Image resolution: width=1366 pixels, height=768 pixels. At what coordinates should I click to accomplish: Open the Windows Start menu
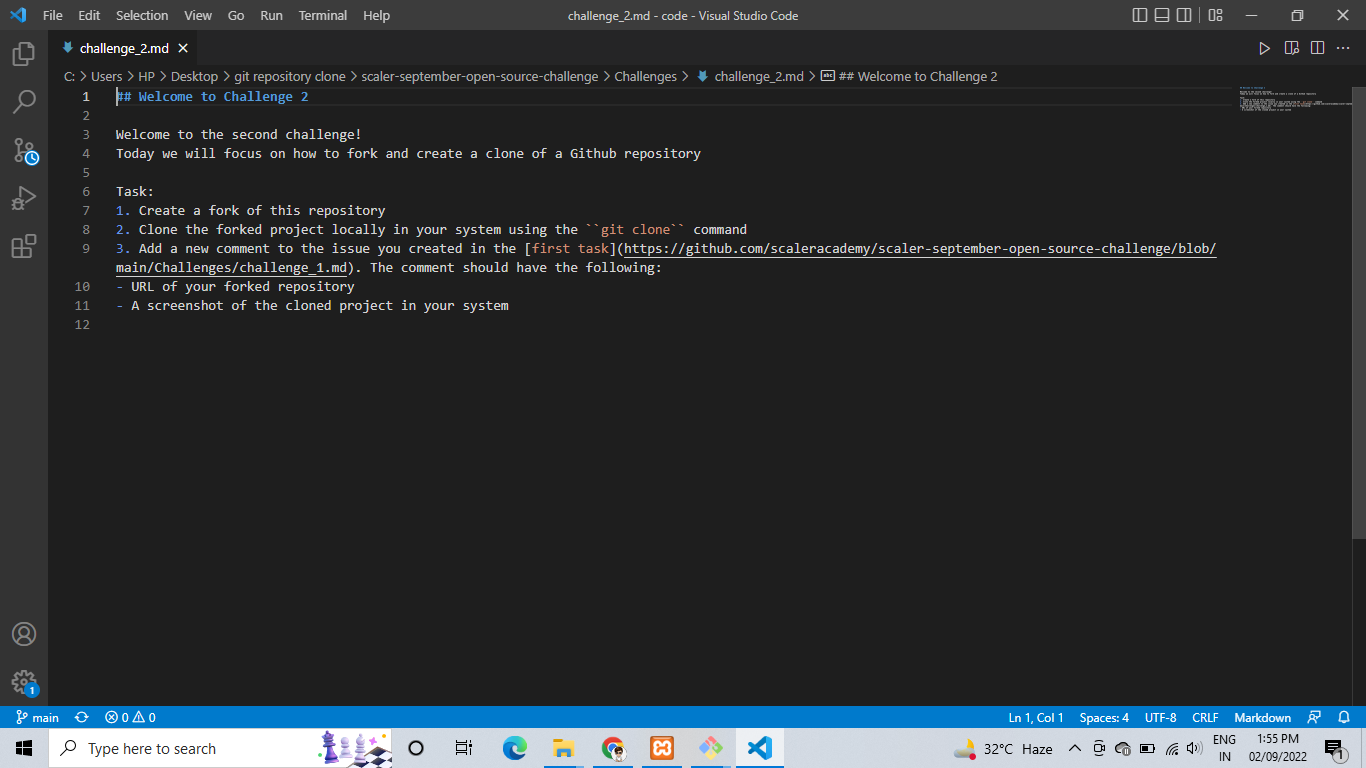pyautogui.click(x=24, y=748)
